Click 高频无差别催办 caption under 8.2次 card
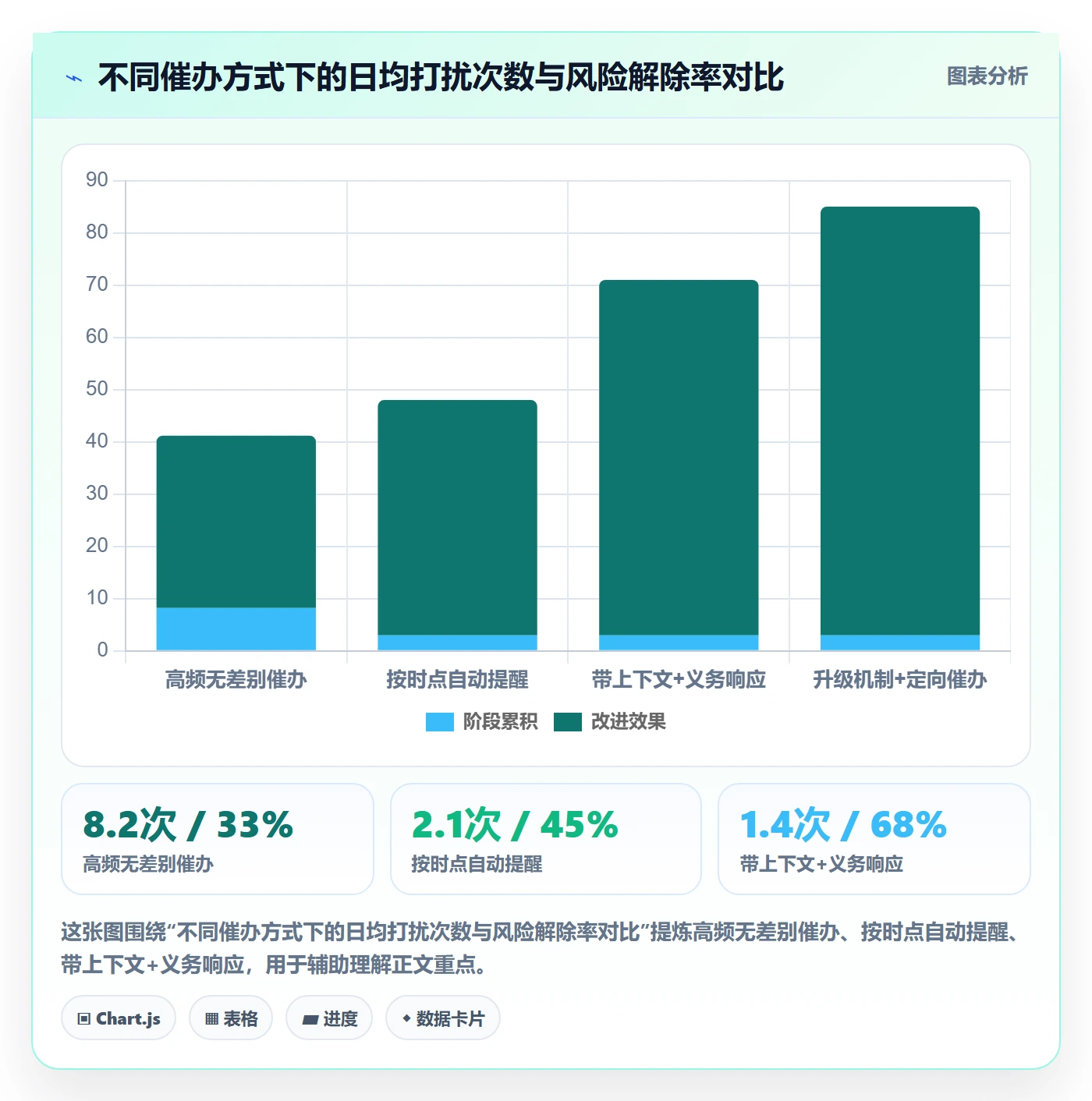 (148, 864)
